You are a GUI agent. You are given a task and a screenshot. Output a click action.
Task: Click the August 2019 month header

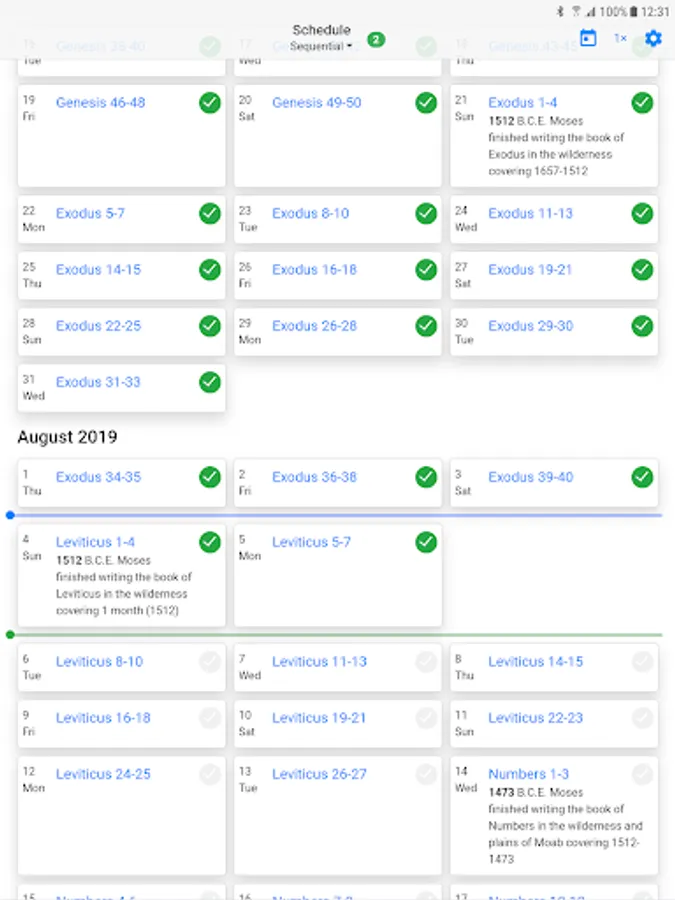click(67, 437)
